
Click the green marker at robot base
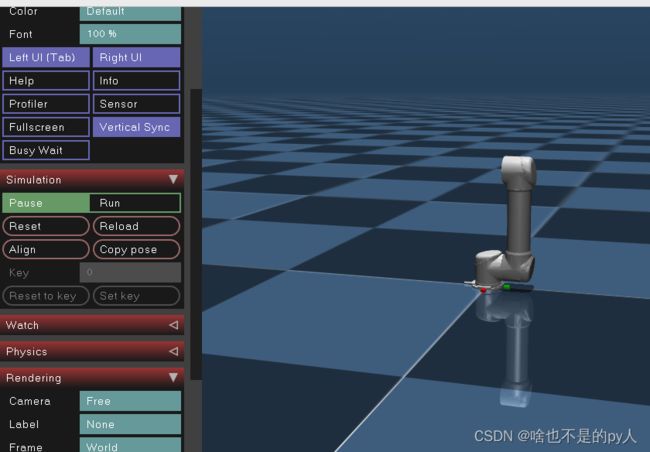(506, 287)
